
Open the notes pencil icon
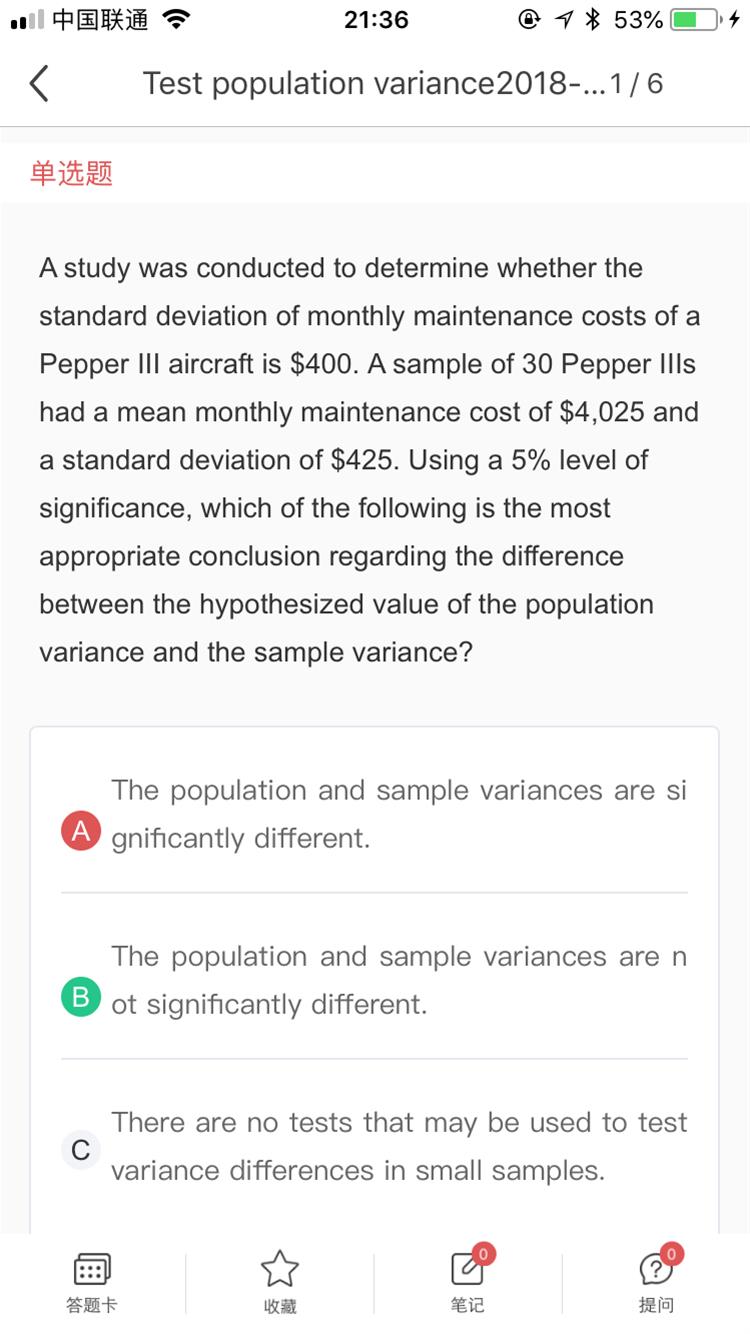[467, 1268]
